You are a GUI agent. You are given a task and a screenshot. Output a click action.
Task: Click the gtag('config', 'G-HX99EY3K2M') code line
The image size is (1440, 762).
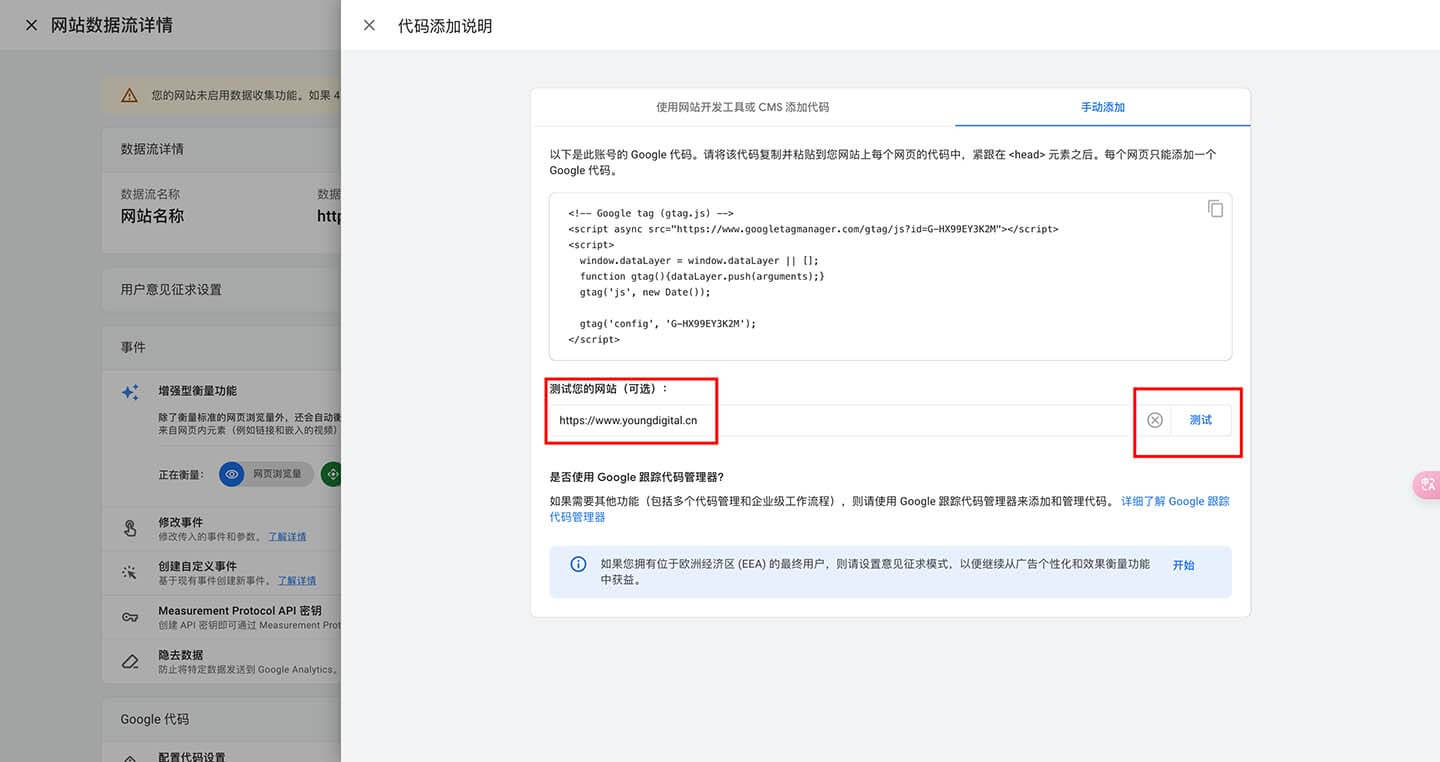(667, 324)
